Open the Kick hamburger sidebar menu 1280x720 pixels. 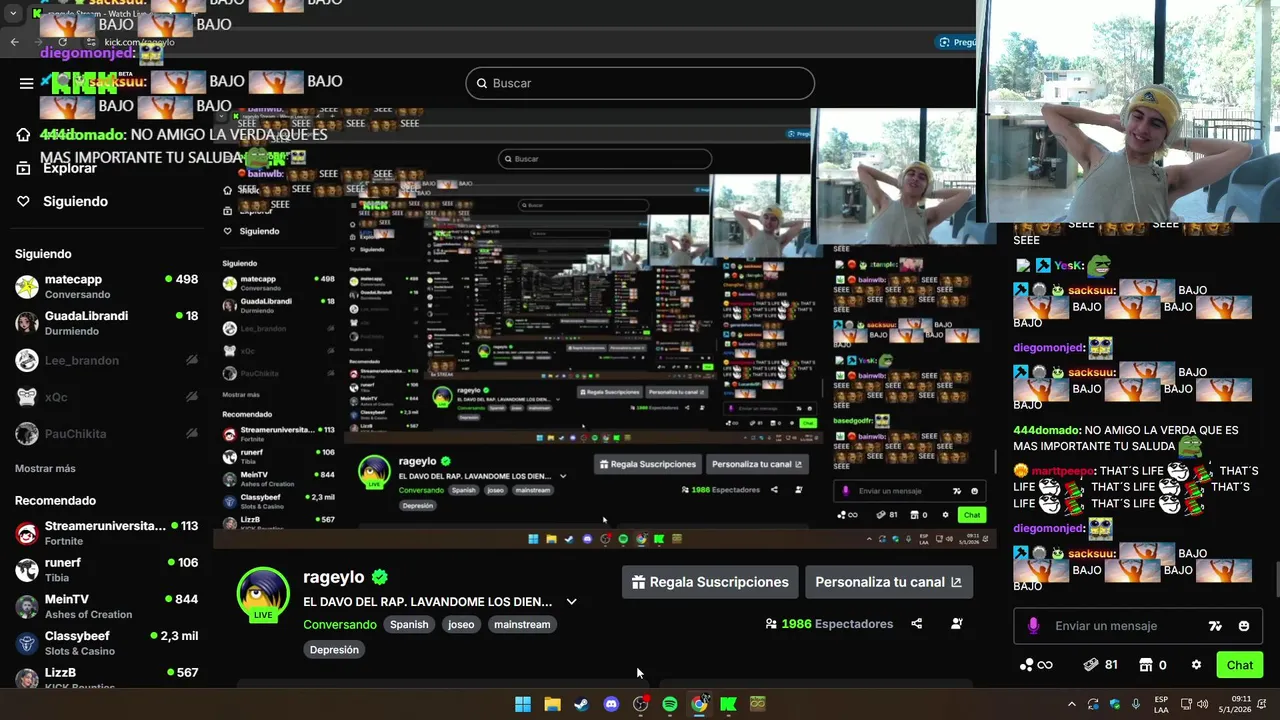(x=27, y=83)
